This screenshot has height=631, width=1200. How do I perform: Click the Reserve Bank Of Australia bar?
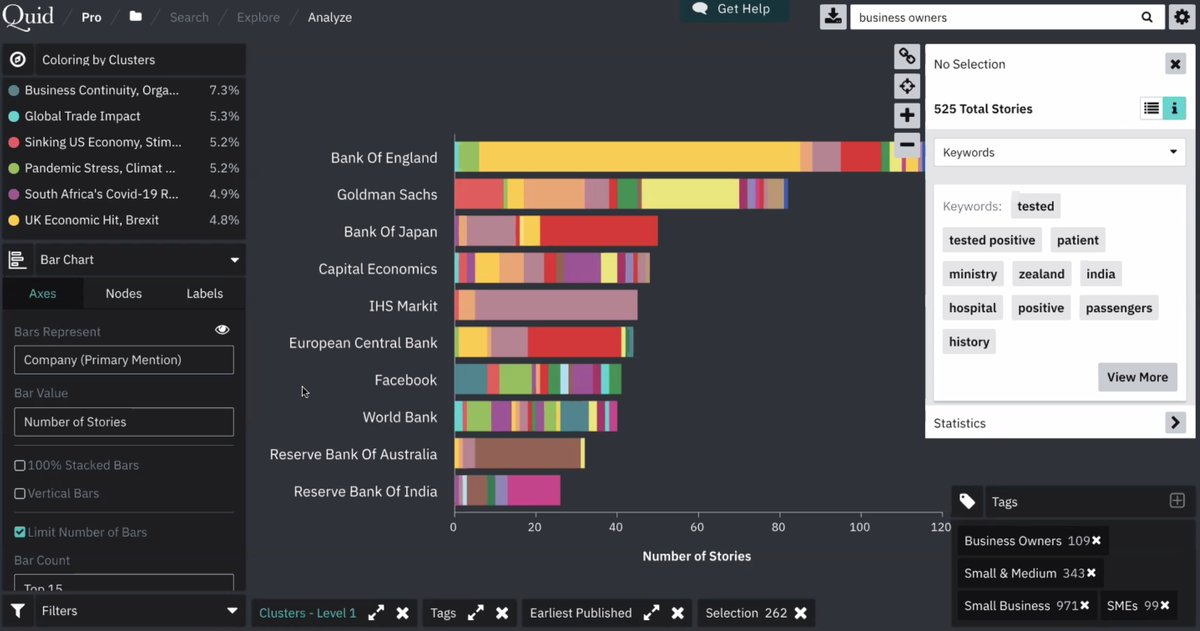(x=520, y=454)
